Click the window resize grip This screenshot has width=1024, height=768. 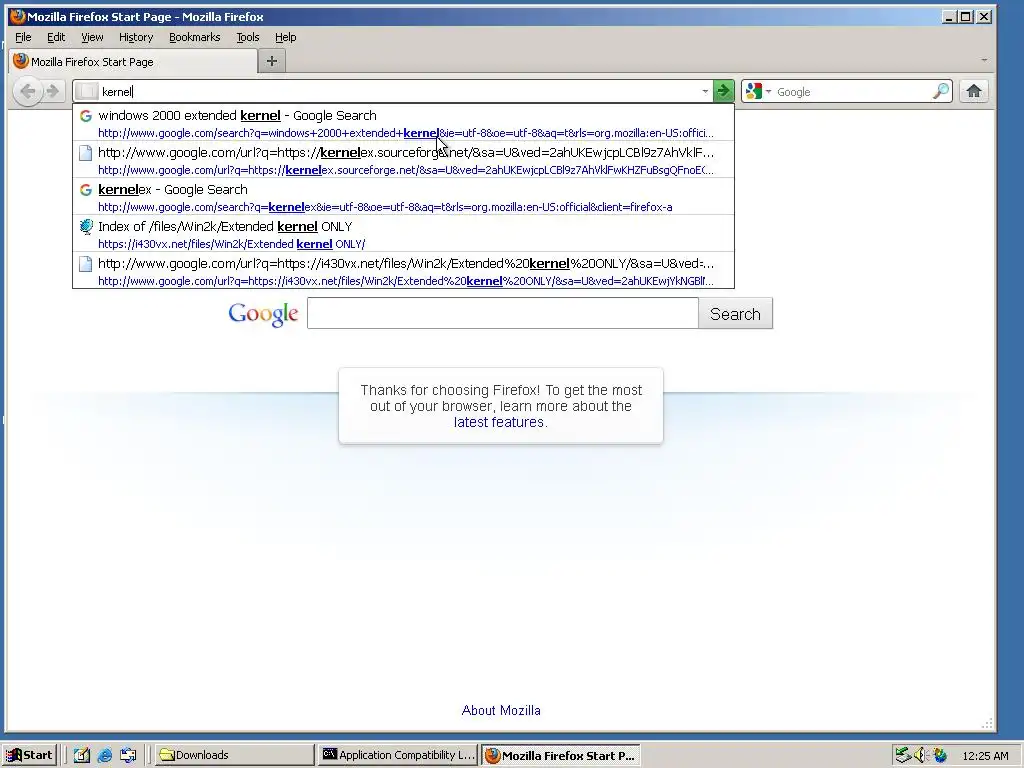tap(987, 724)
